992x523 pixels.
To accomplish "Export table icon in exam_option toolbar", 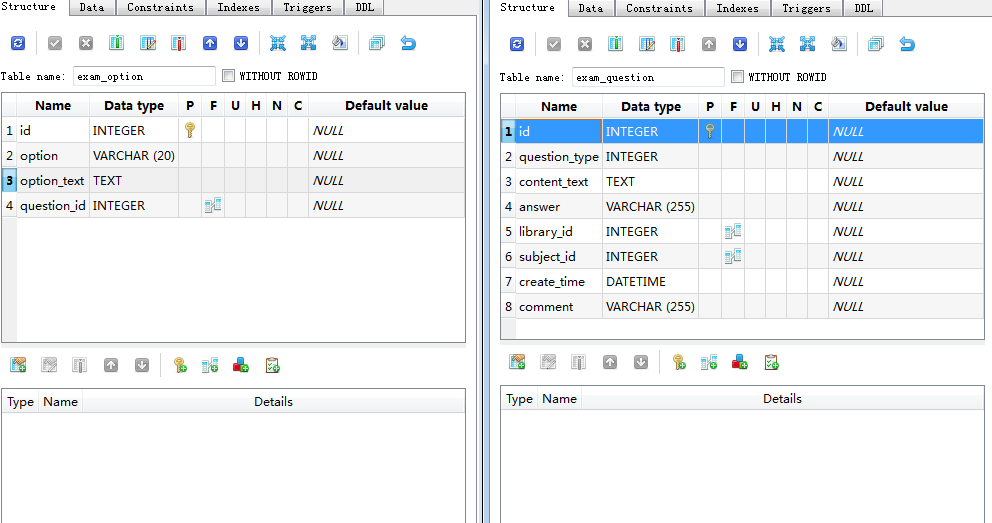I will 309,43.
